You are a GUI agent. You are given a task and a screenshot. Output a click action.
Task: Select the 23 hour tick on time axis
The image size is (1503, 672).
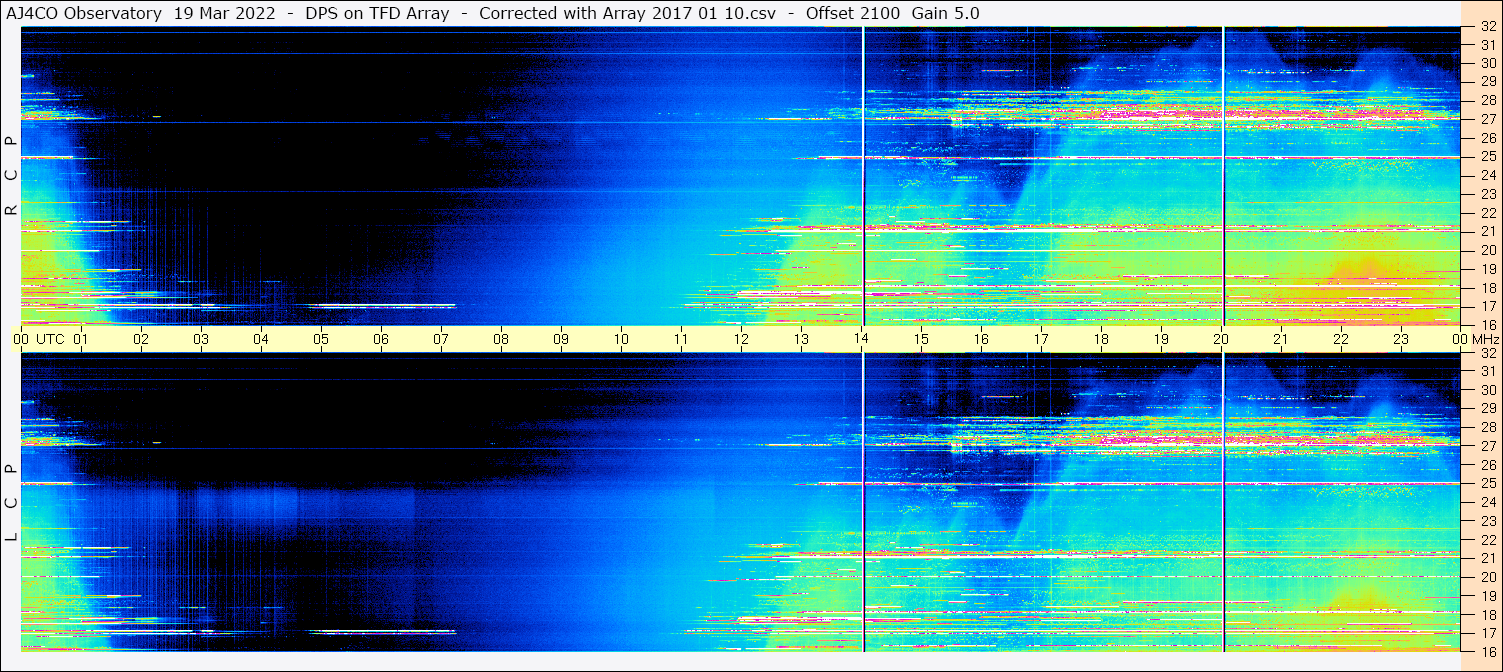click(1401, 339)
